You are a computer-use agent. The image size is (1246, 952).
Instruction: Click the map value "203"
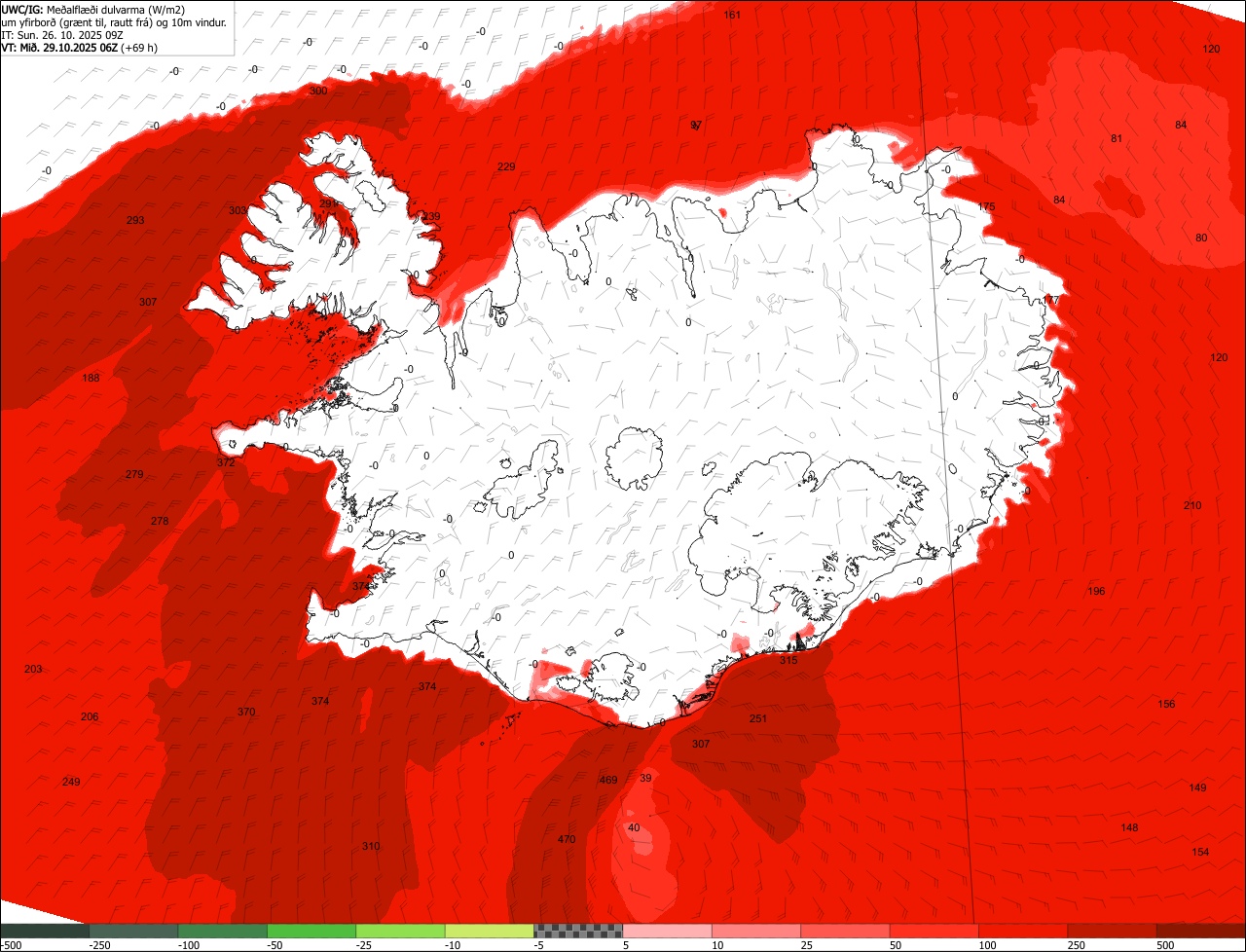(x=33, y=669)
